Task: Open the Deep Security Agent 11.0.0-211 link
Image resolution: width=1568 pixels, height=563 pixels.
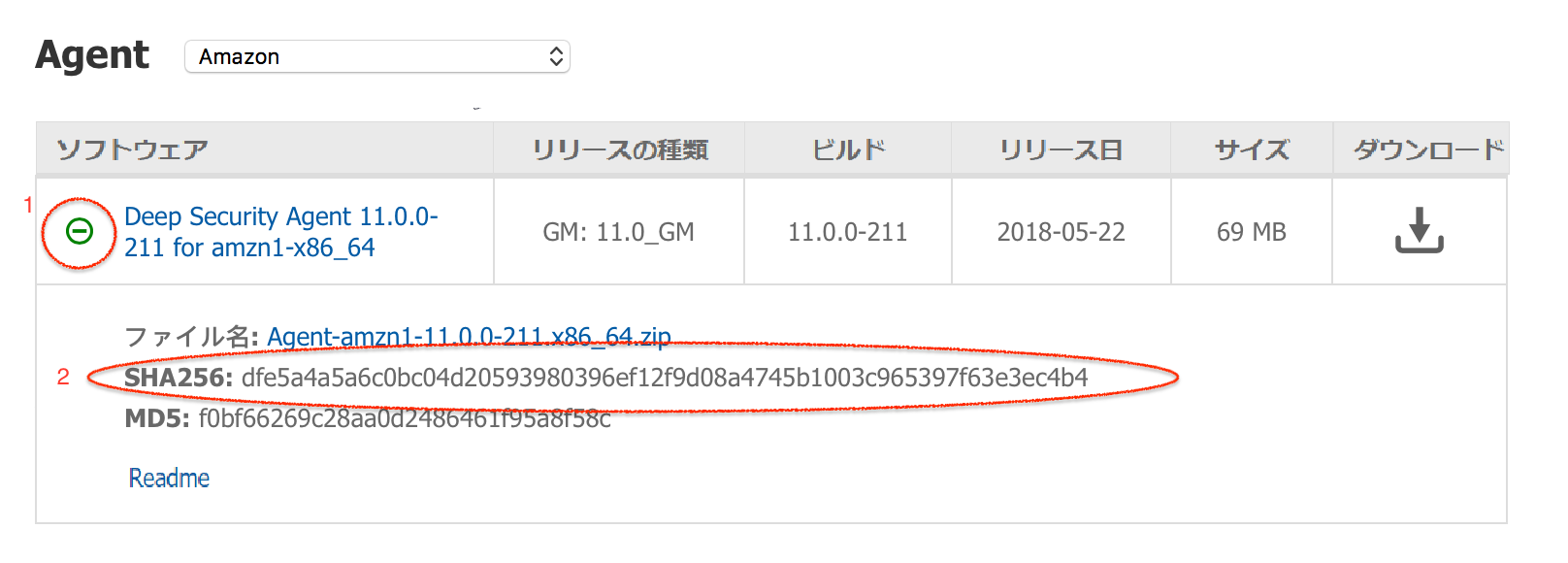Action: [x=280, y=231]
